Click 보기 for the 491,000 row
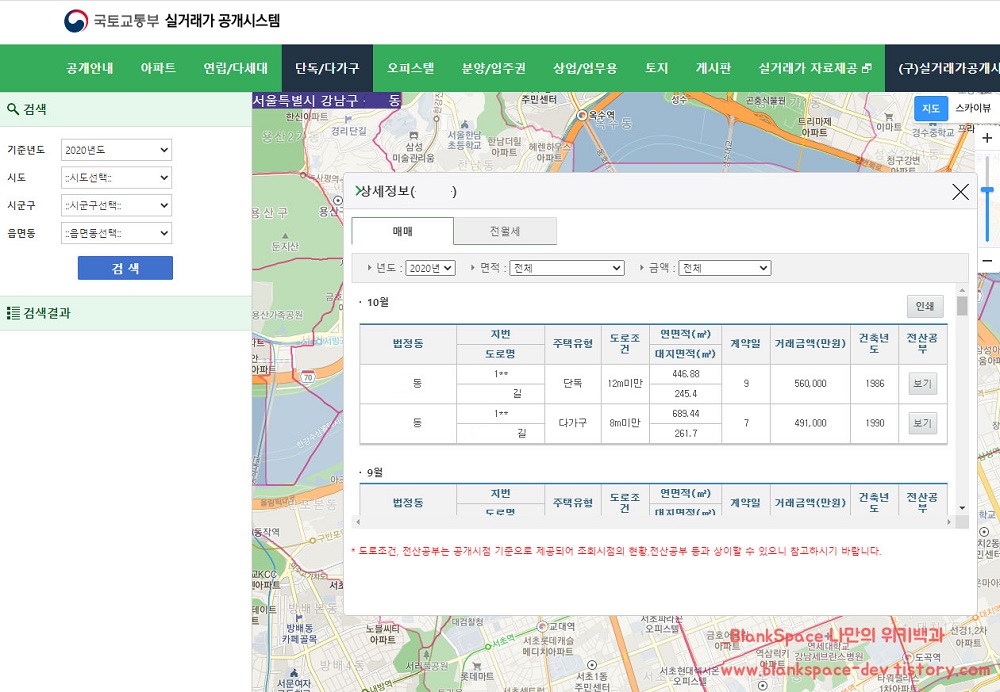This screenshot has height=692, width=1000. point(922,423)
